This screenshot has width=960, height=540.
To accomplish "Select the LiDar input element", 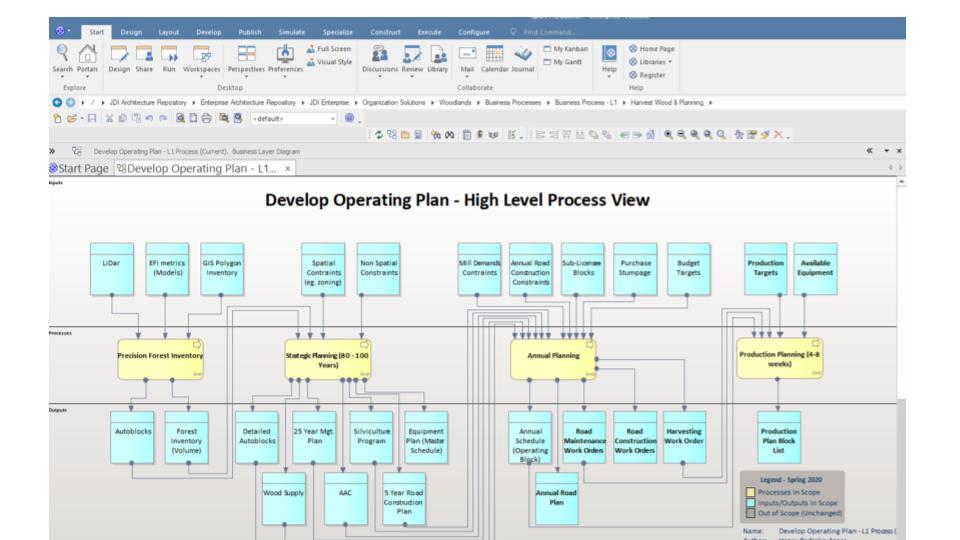I will pyautogui.click(x=111, y=269).
